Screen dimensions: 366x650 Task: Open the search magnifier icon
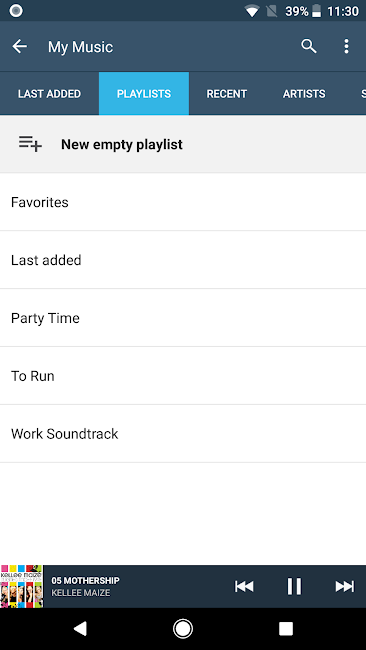click(309, 46)
